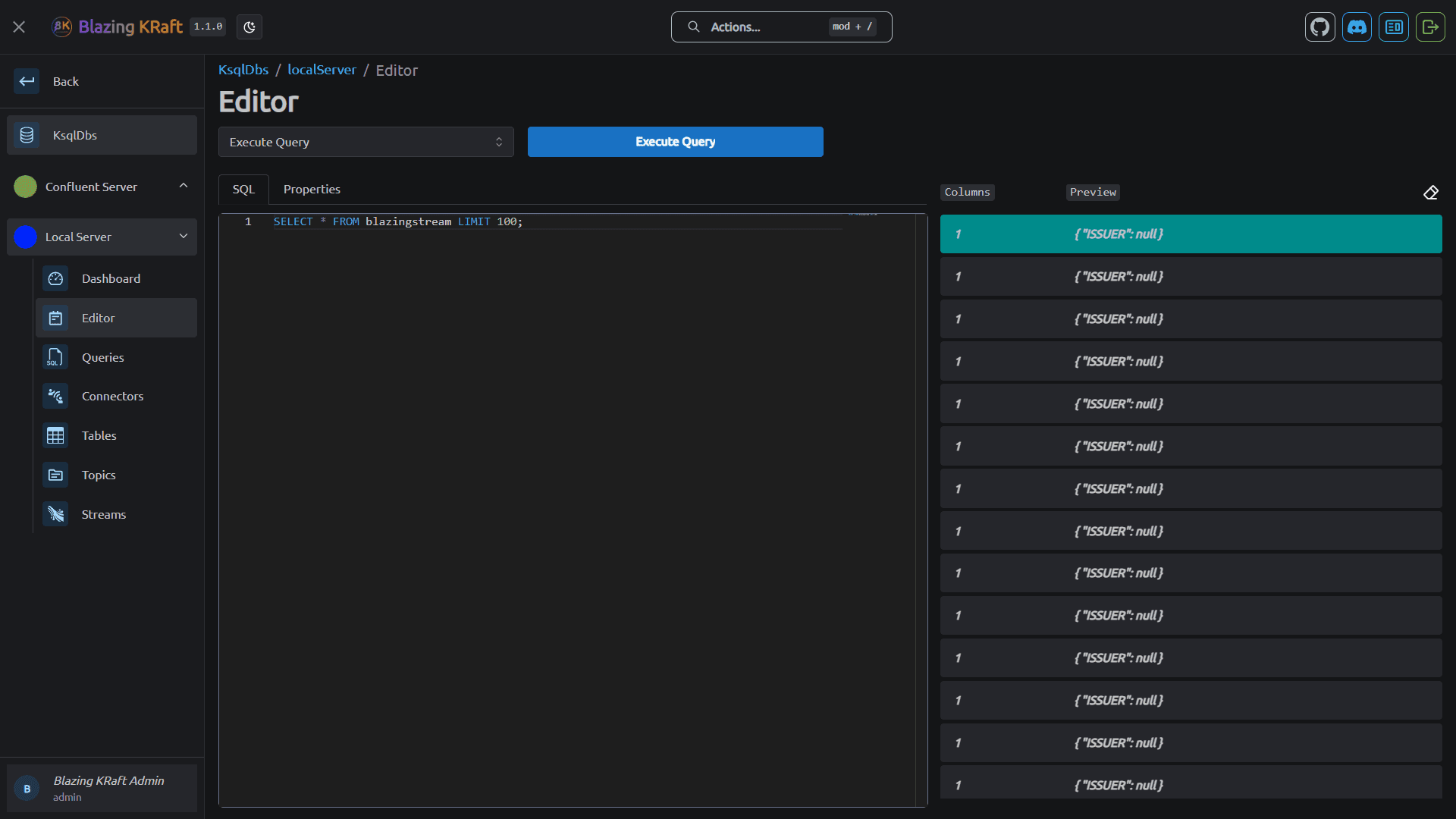Open the Dashboard gauge icon
Viewport: 1456px width, 819px height.
pyautogui.click(x=55, y=278)
